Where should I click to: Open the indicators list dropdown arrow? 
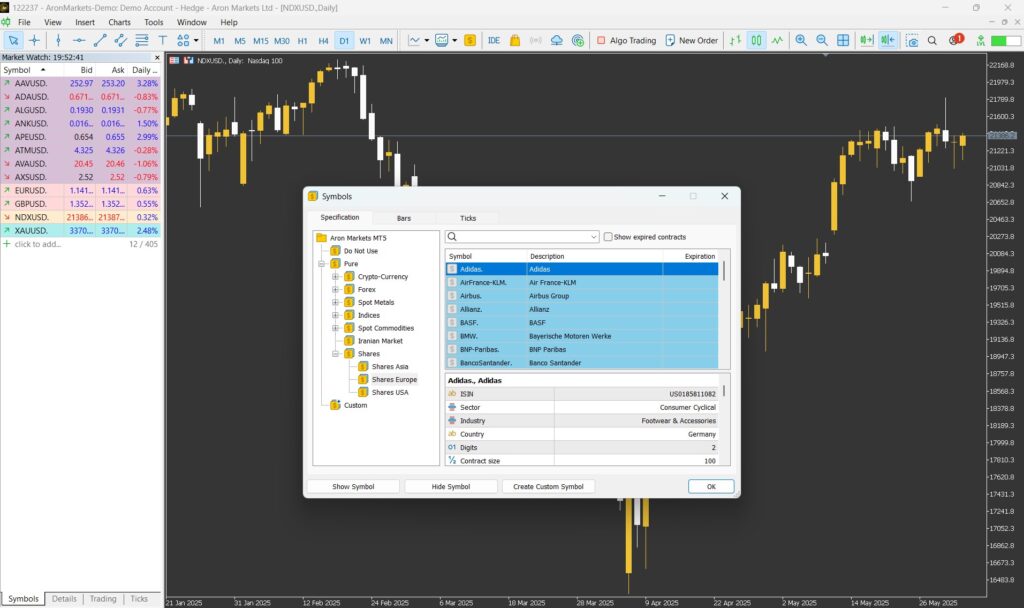point(455,40)
